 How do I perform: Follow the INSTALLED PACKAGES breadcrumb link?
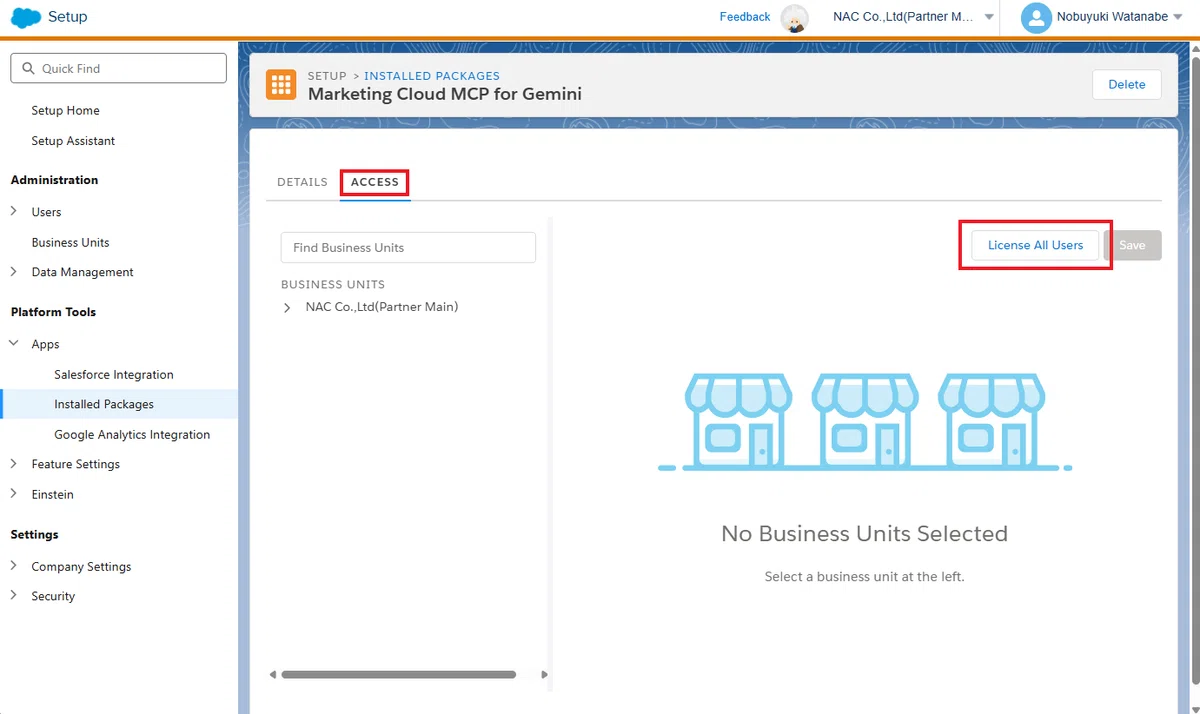(432, 76)
